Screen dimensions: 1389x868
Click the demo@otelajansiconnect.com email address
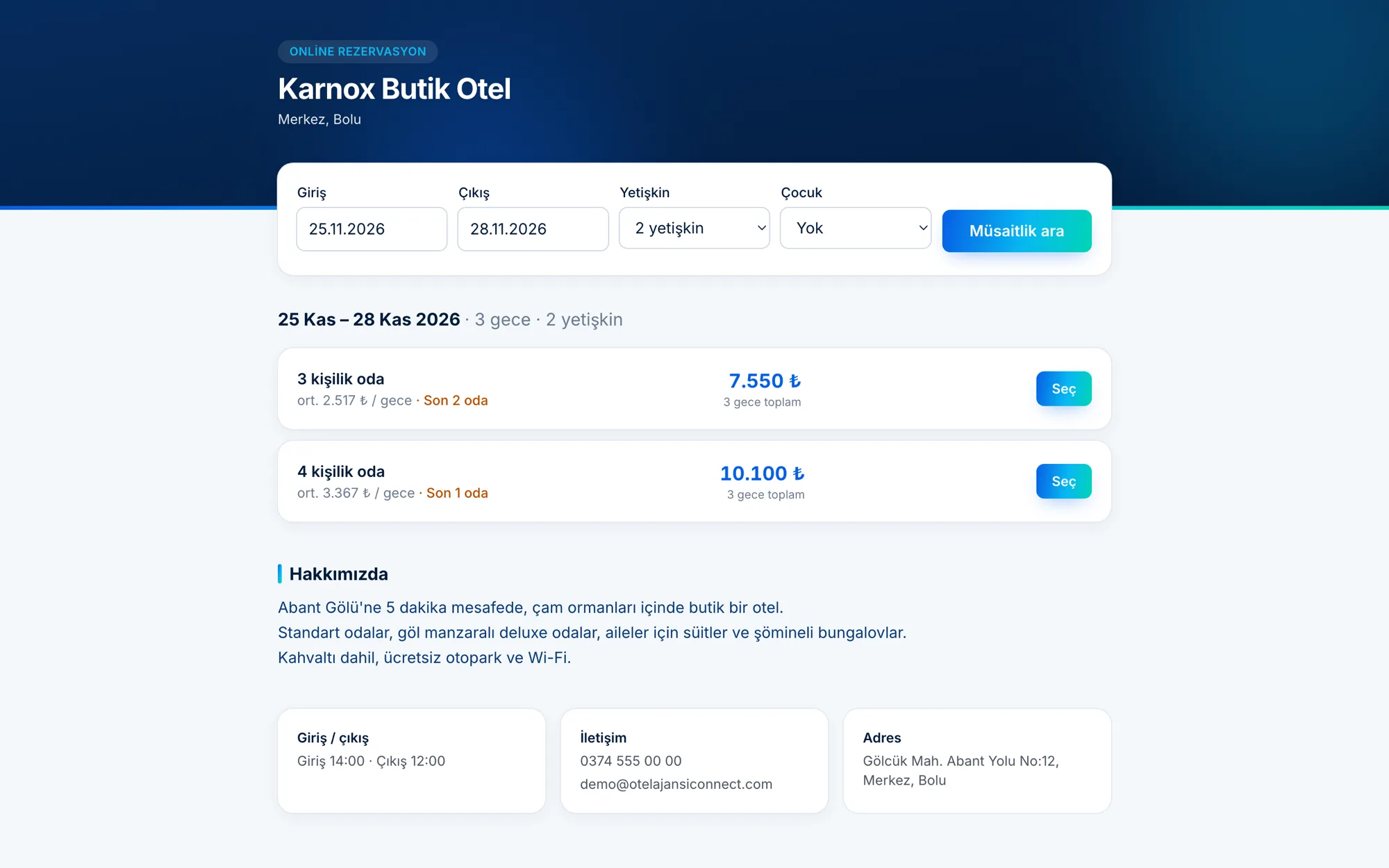(x=676, y=784)
